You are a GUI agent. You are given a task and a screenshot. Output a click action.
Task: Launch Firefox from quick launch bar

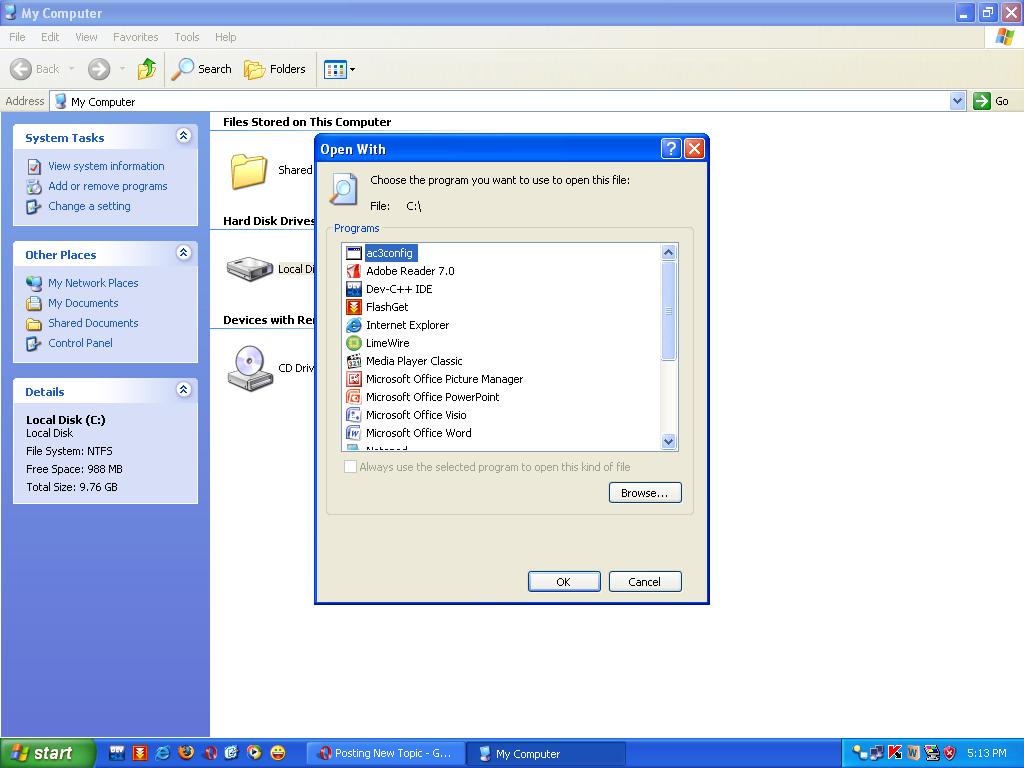tap(186, 753)
